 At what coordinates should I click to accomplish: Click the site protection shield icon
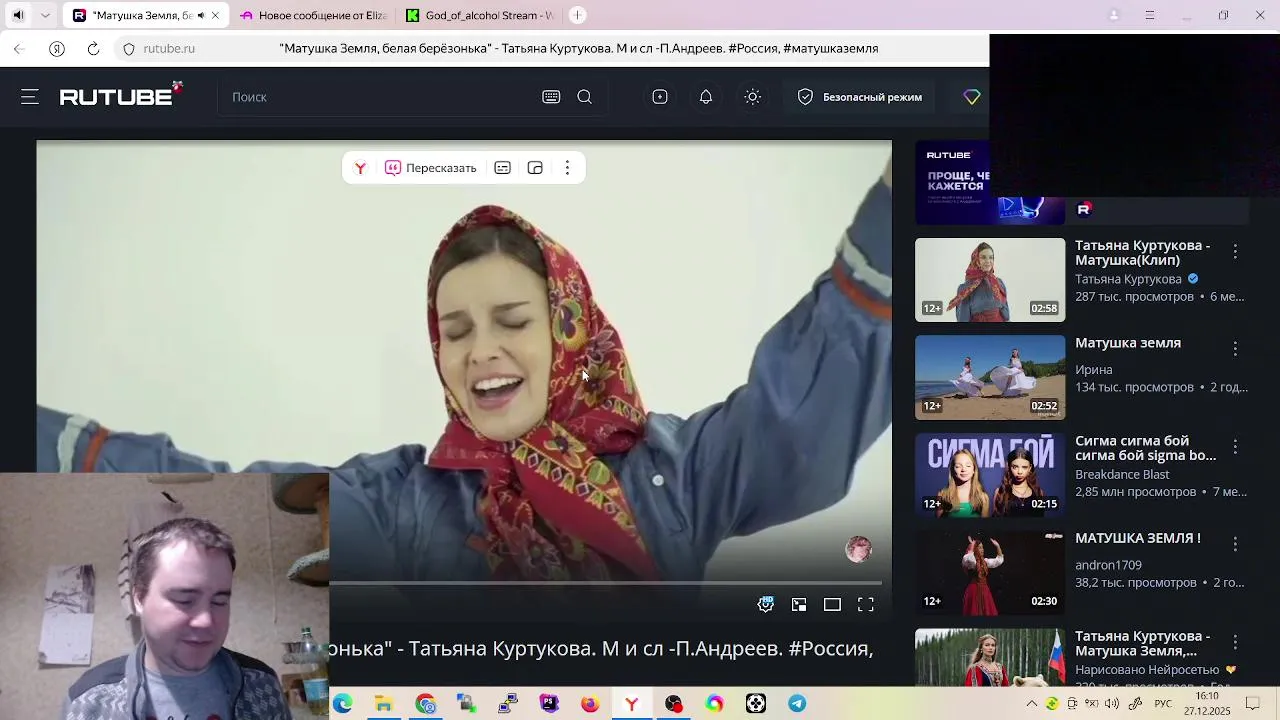pos(129,48)
